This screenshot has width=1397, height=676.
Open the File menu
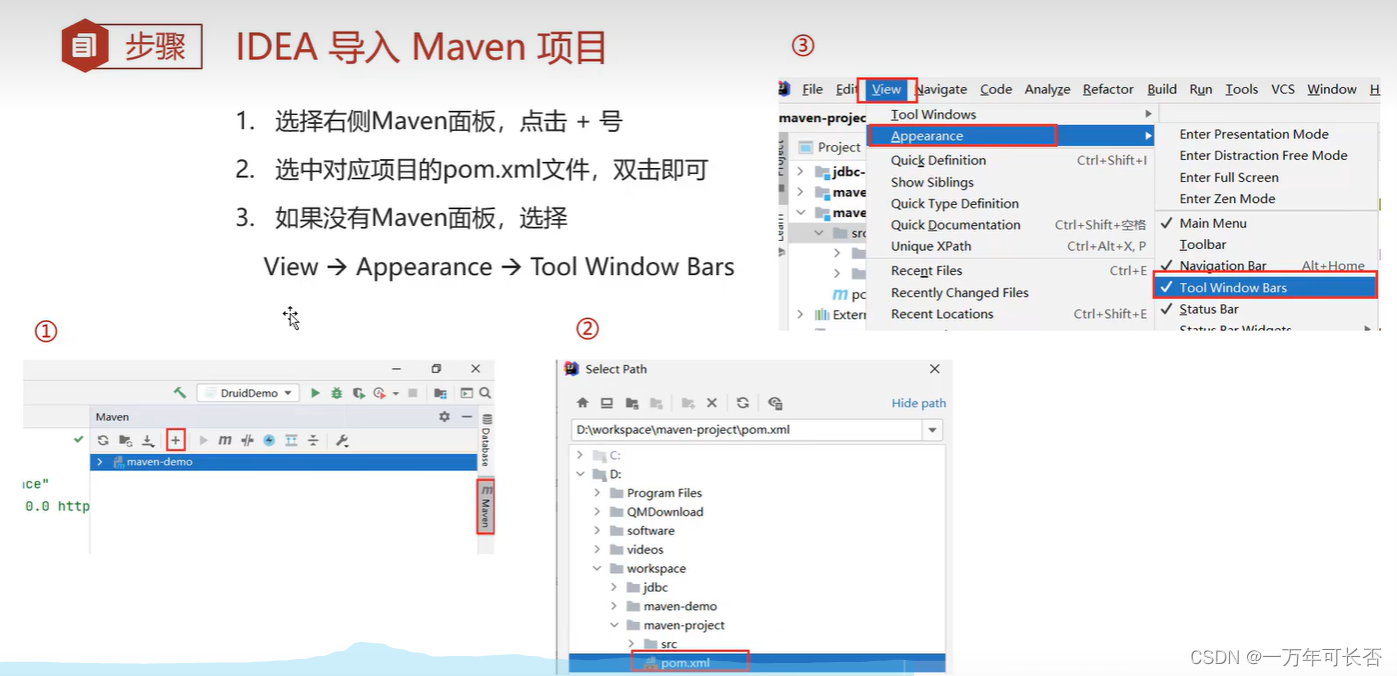813,89
